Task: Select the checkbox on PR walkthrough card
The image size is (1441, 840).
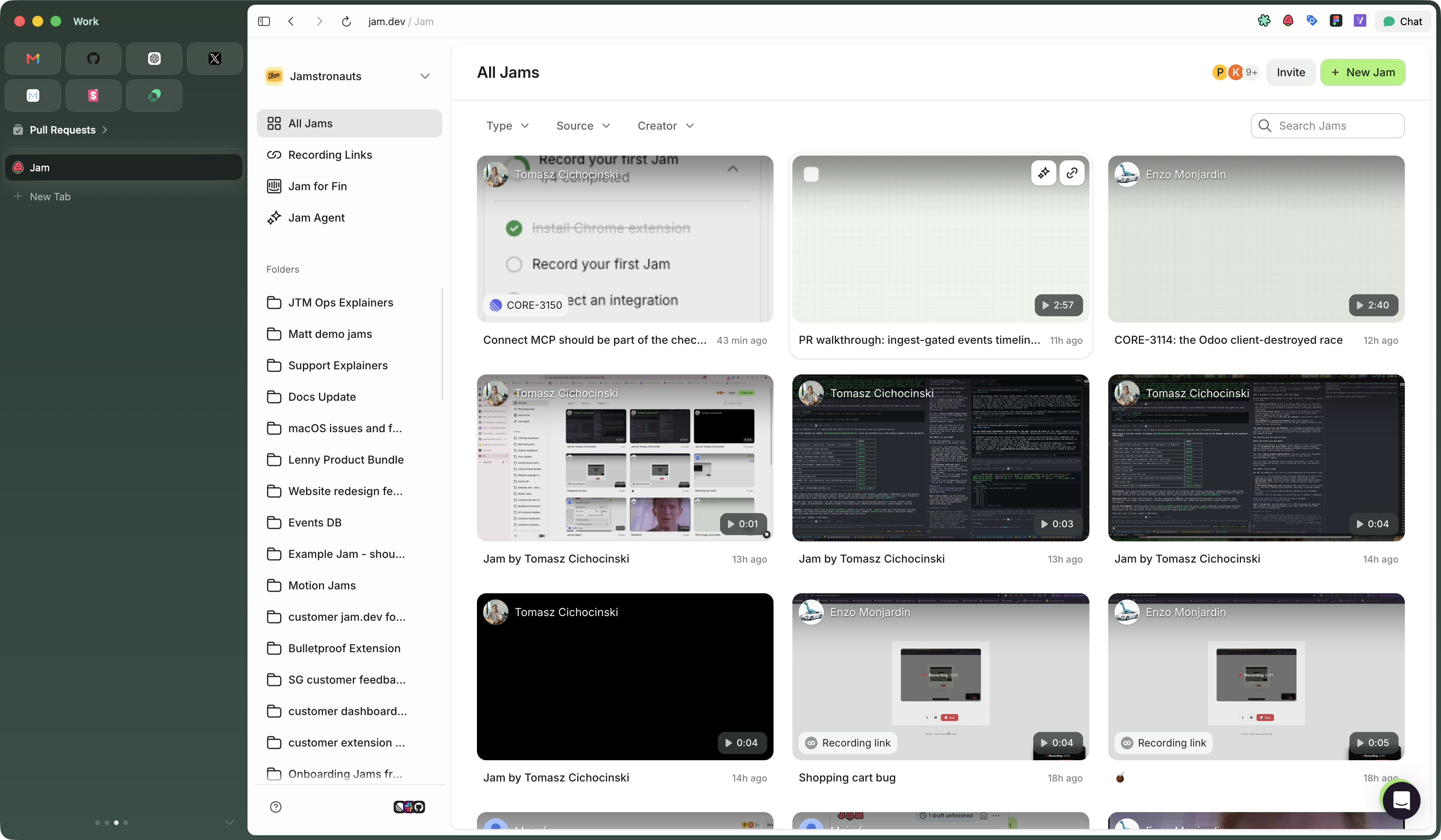Action: point(811,174)
